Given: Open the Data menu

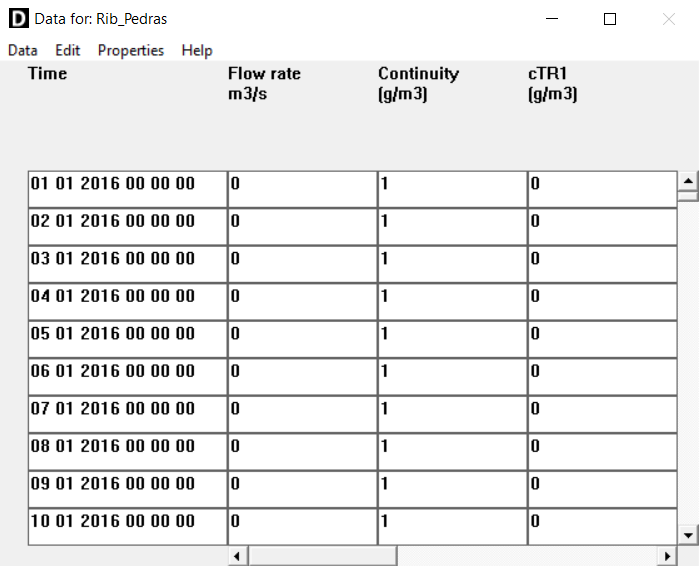Looking at the screenshot, I should (x=23, y=50).
